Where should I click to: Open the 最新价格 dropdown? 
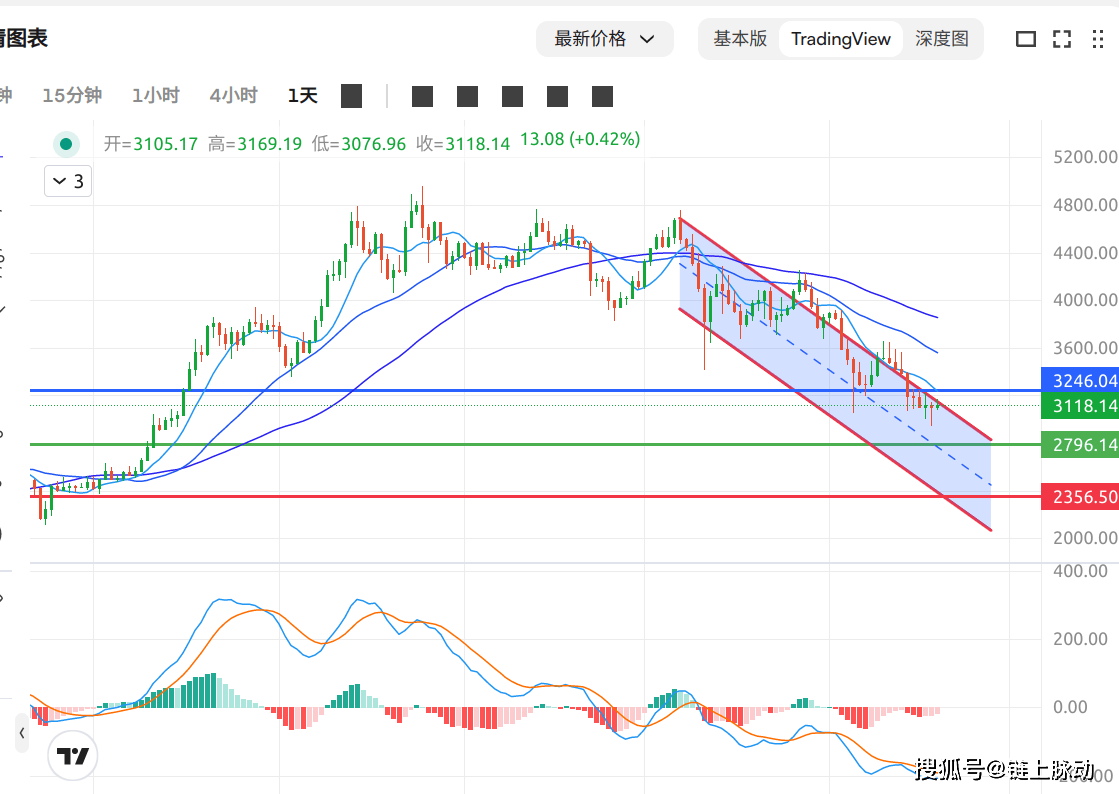(604, 39)
